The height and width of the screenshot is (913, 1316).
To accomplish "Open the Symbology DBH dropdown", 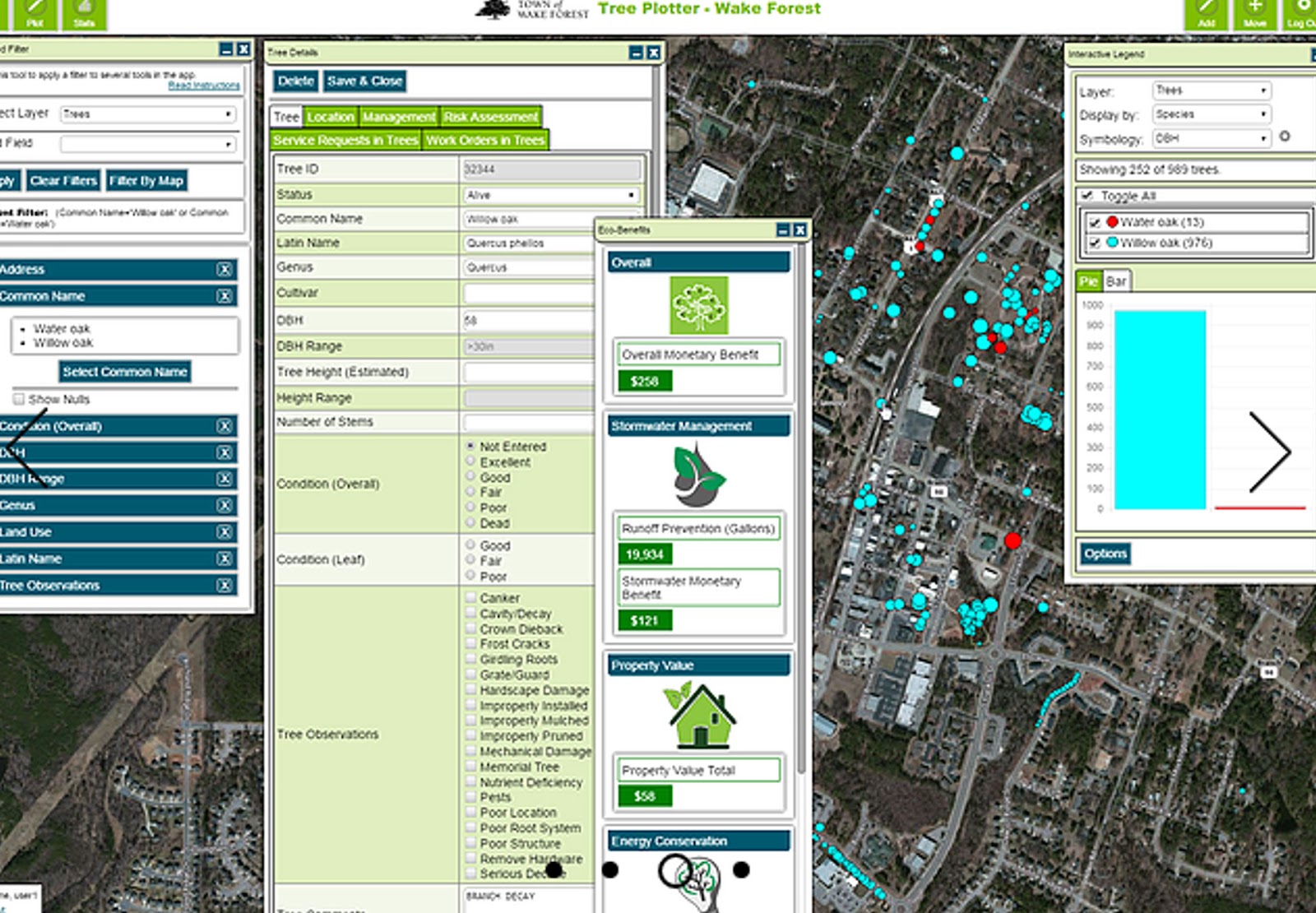I will pyautogui.click(x=1209, y=139).
